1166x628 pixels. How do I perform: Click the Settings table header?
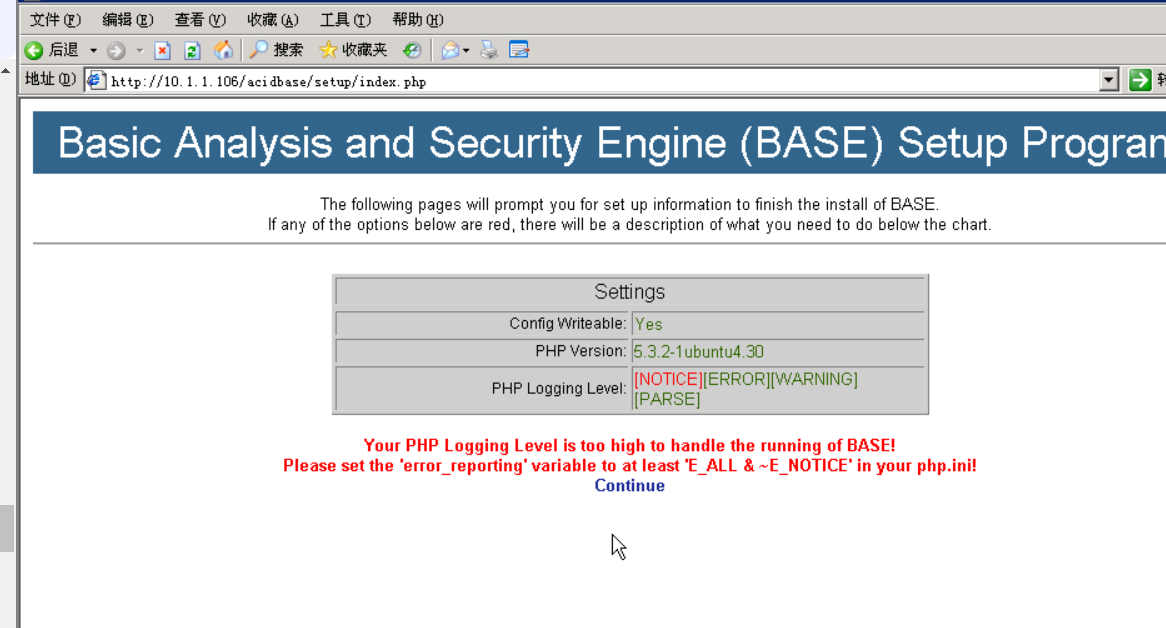630,291
